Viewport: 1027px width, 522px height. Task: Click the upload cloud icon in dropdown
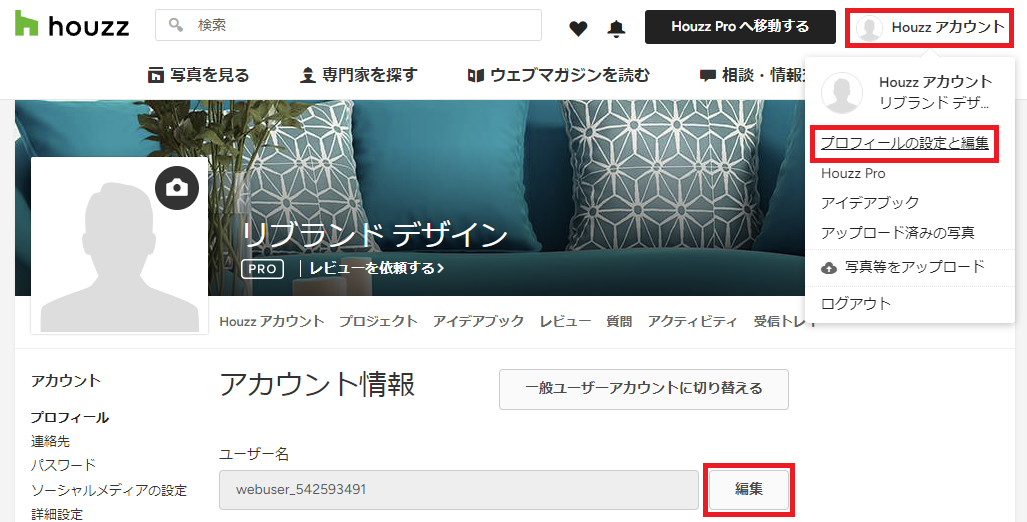pyautogui.click(x=829, y=268)
